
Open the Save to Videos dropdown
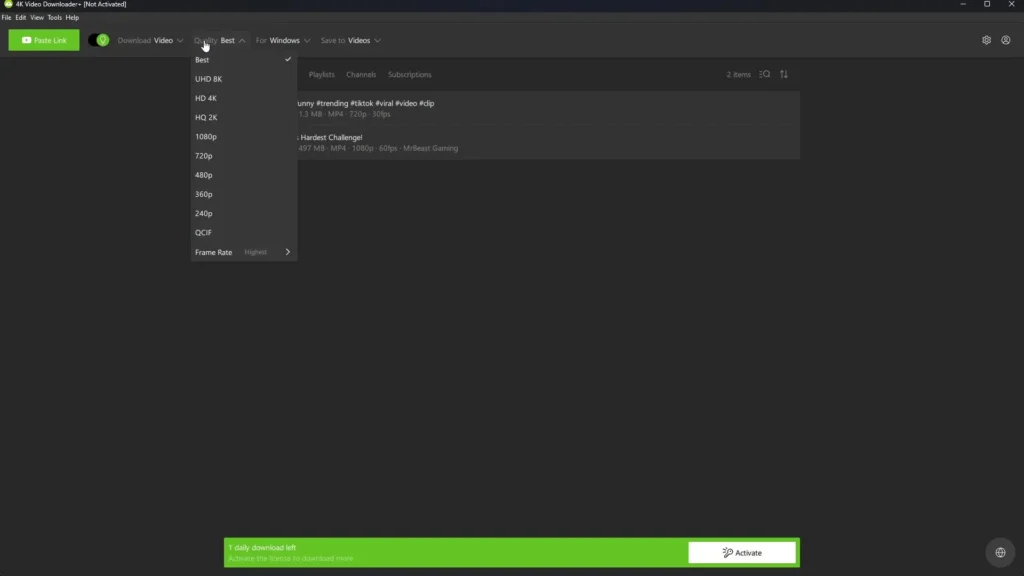(x=349, y=40)
